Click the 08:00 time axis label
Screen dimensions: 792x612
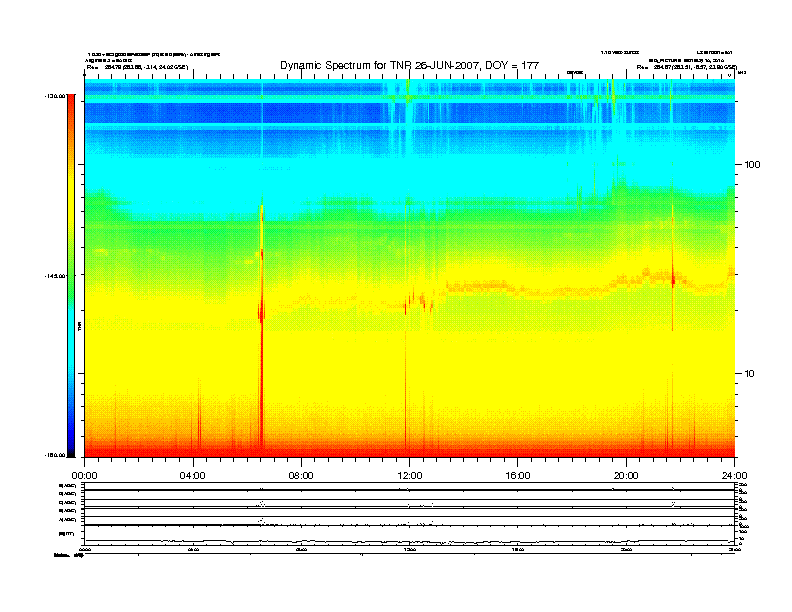pos(301,476)
